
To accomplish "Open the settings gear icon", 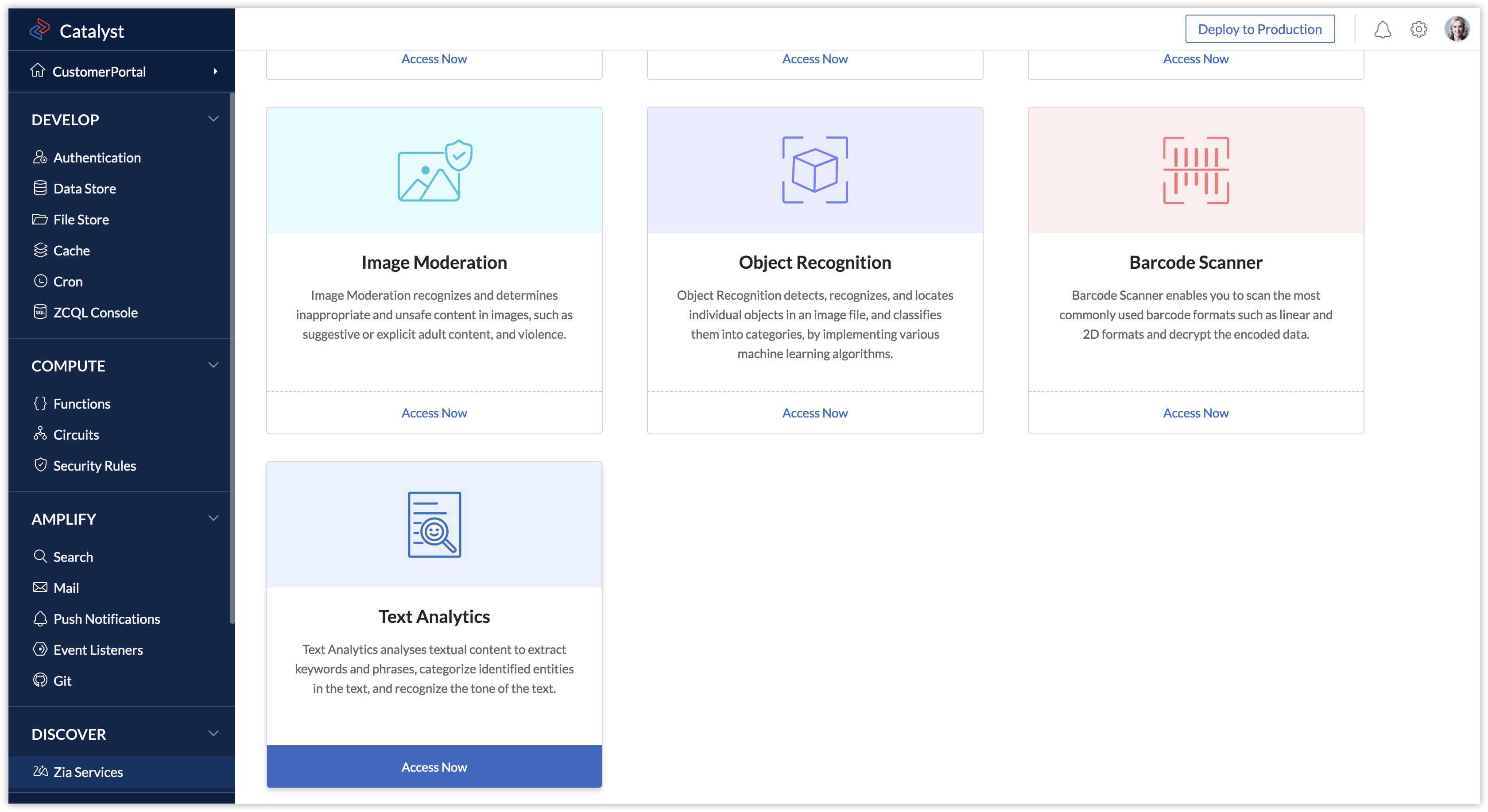I will 1418,30.
